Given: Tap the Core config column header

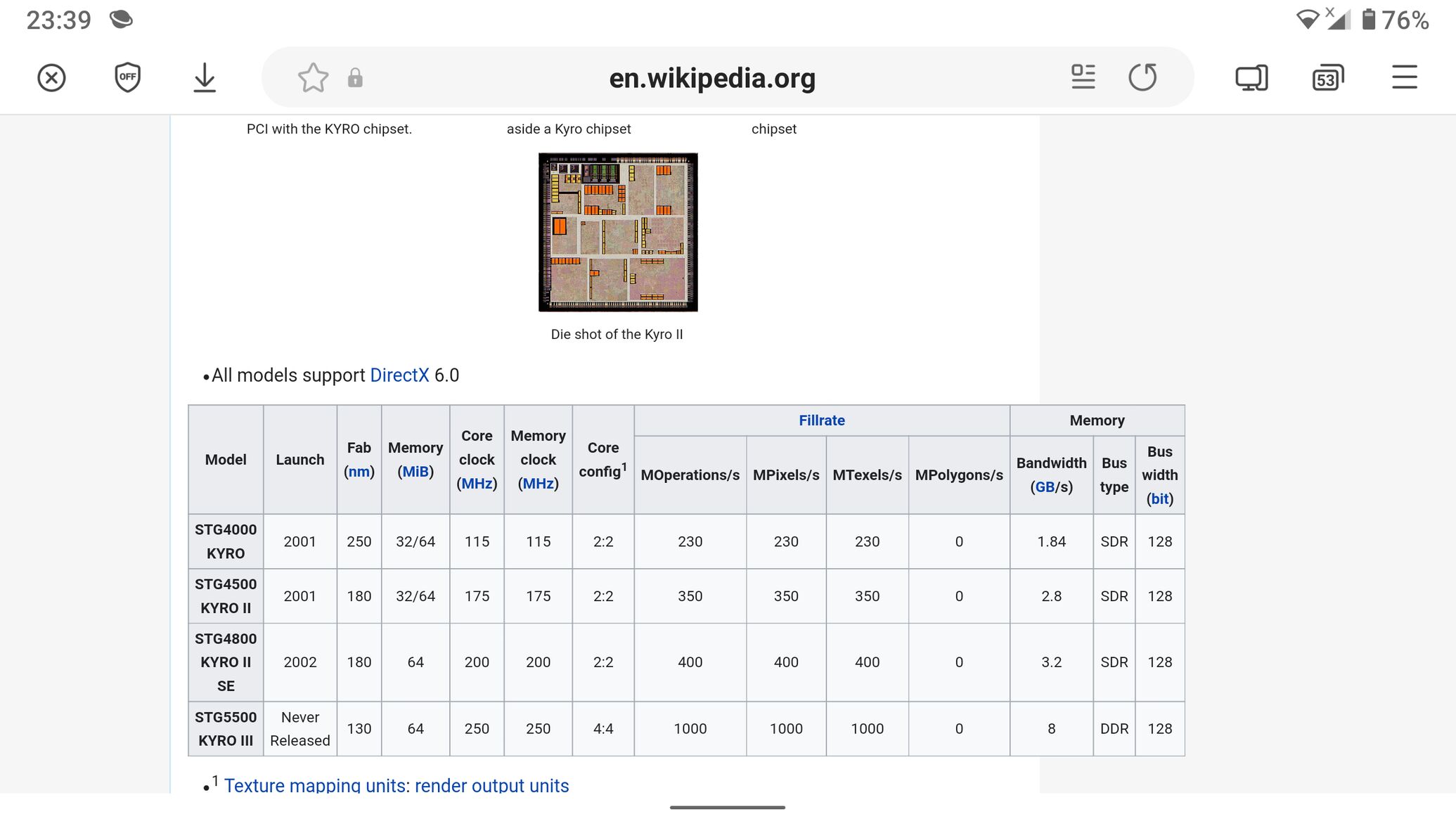Looking at the screenshot, I should pos(603,460).
